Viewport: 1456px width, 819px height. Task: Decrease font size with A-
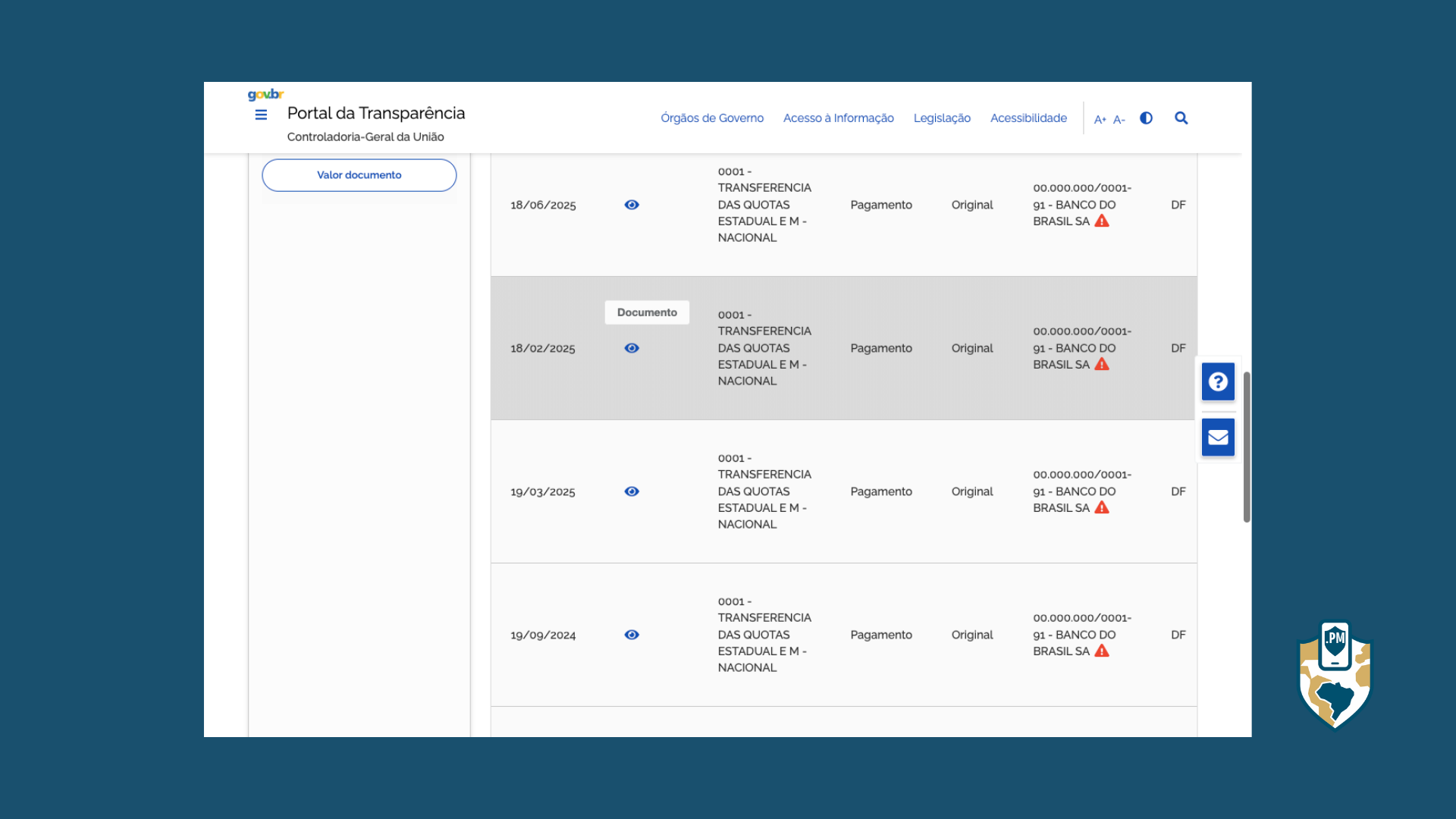pos(1119,119)
